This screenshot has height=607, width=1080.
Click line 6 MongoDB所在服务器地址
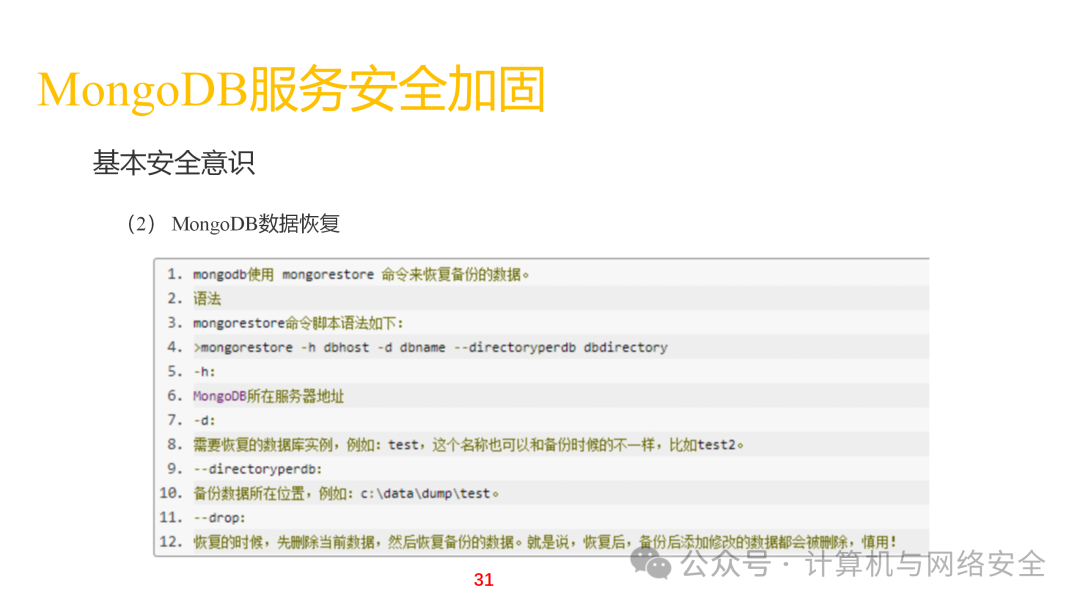point(268,396)
